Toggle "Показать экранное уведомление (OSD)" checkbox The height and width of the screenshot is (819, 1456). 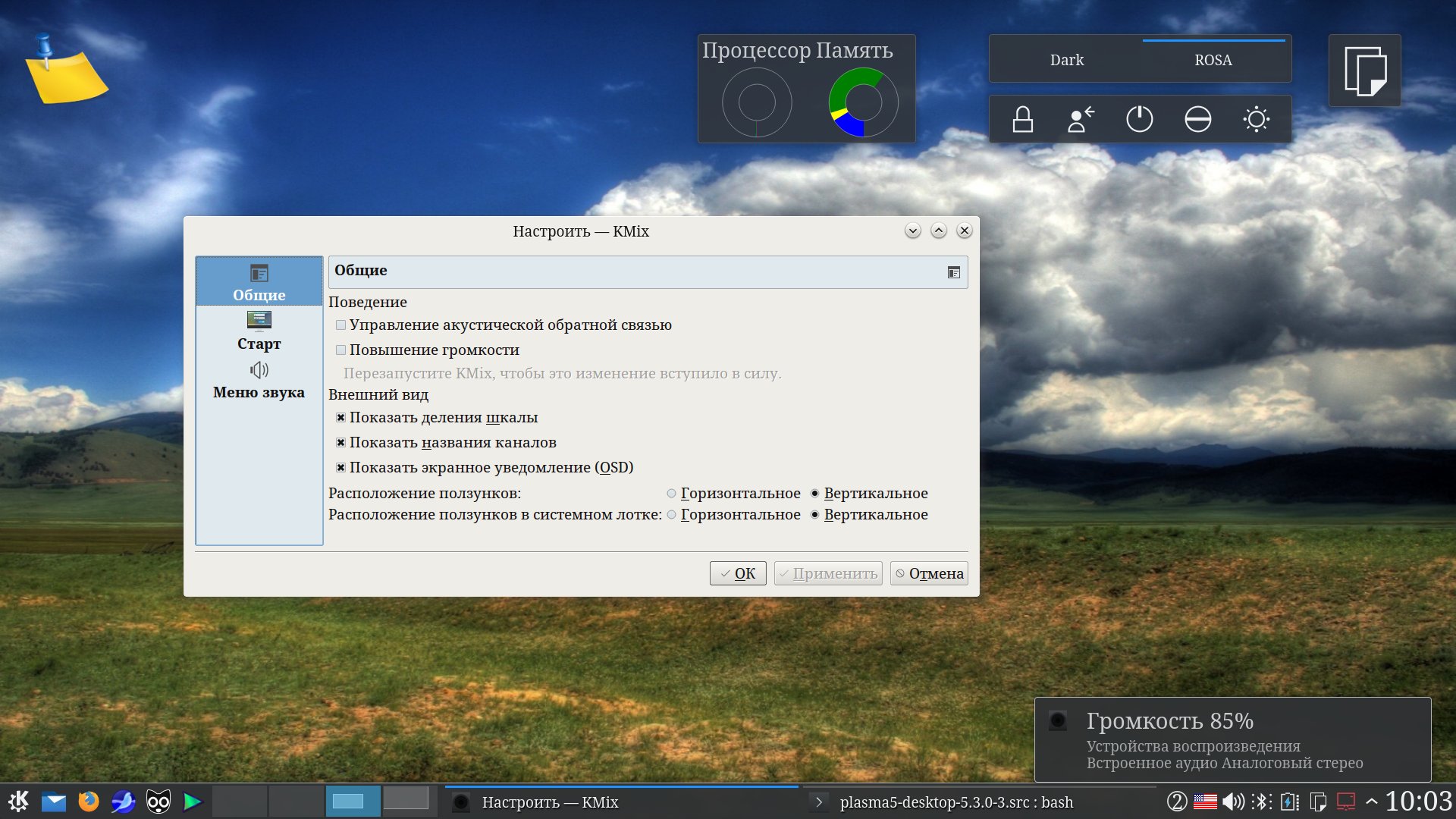[341, 468]
